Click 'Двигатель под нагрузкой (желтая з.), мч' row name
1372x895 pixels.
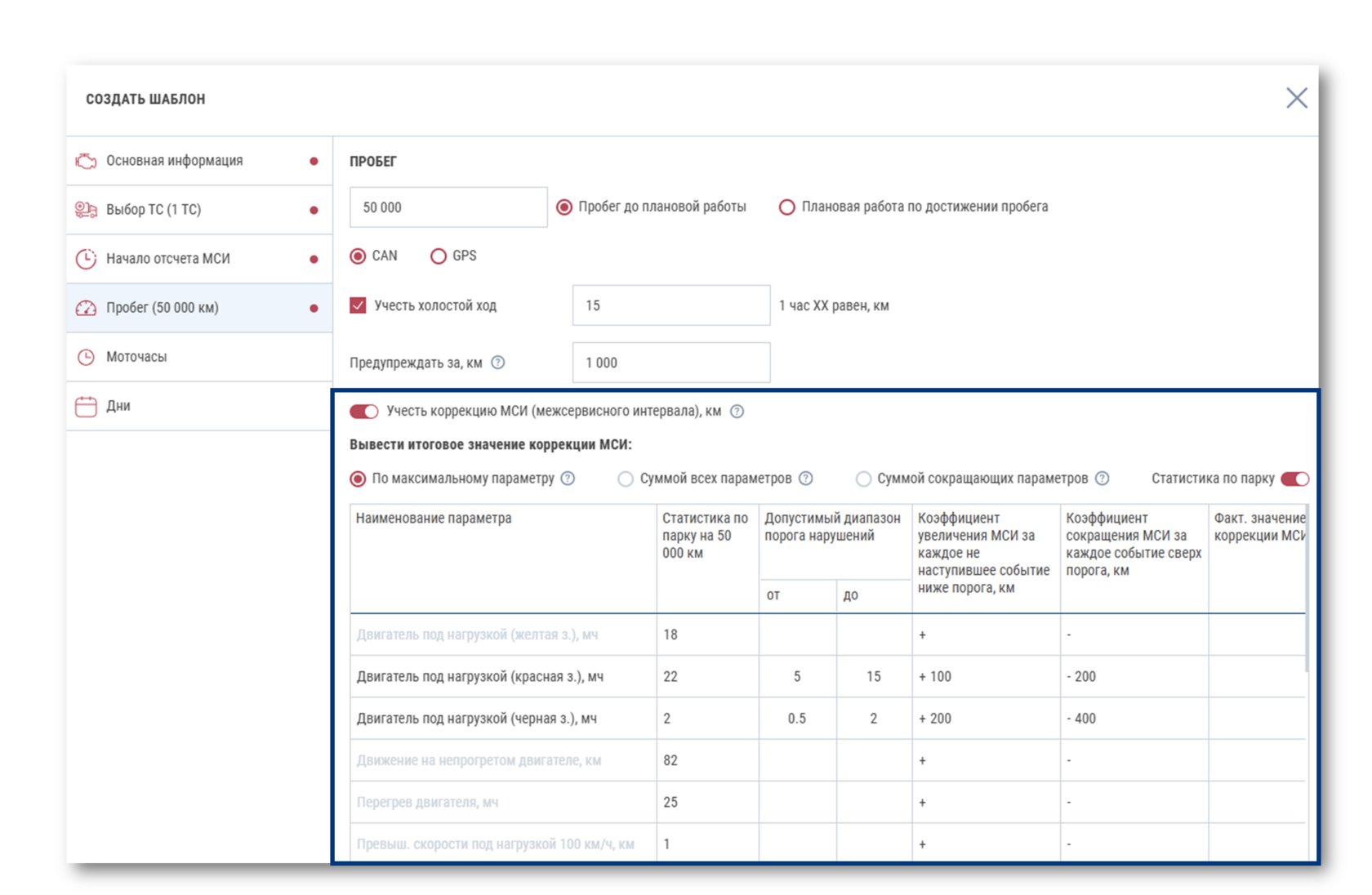coord(478,635)
